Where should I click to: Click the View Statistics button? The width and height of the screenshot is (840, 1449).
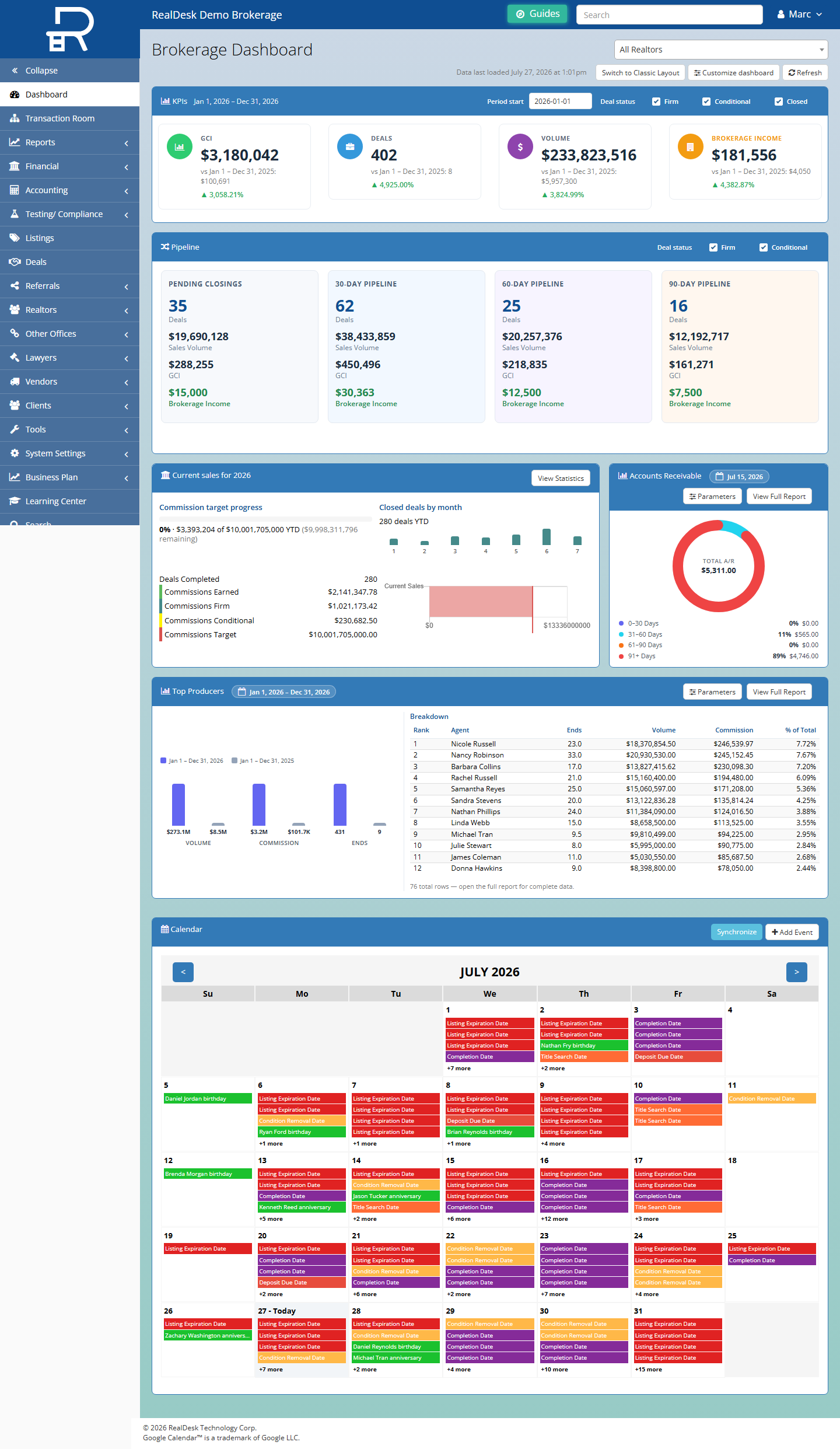561,479
